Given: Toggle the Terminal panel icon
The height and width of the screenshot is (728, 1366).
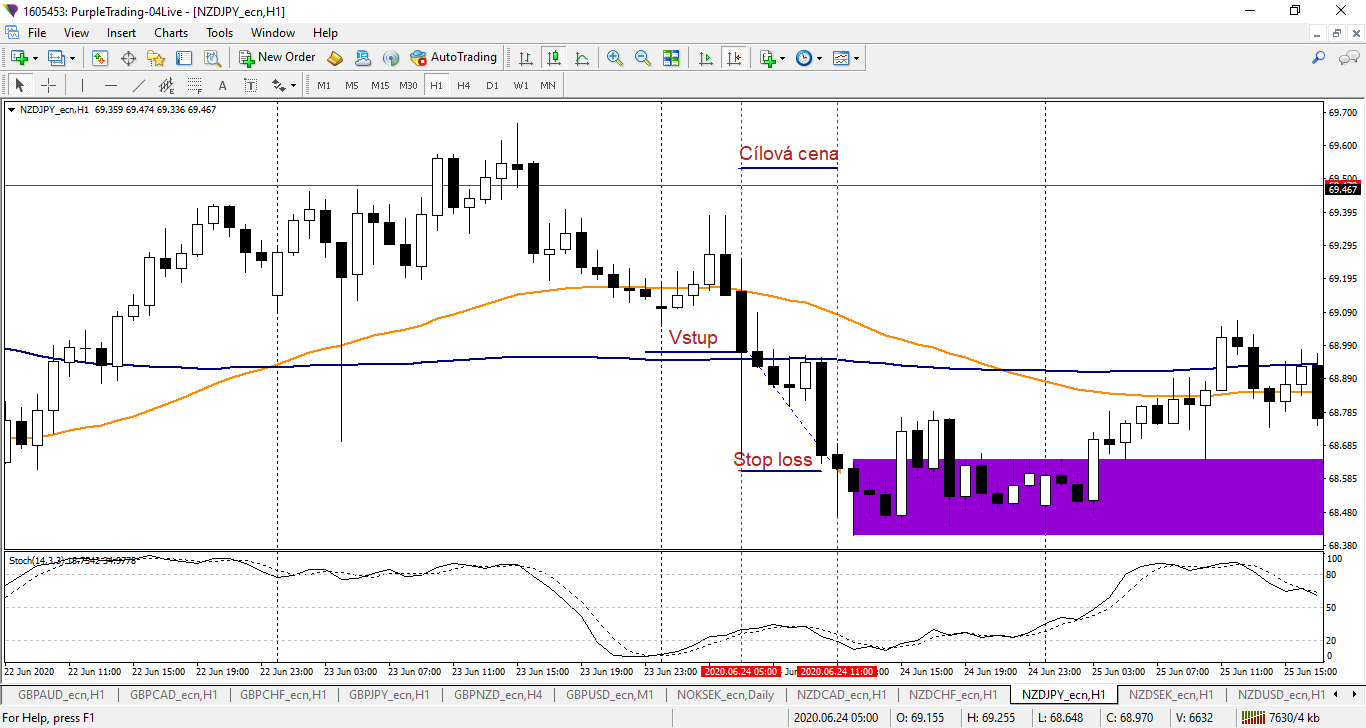Looking at the screenshot, I should pyautogui.click(x=184, y=58).
